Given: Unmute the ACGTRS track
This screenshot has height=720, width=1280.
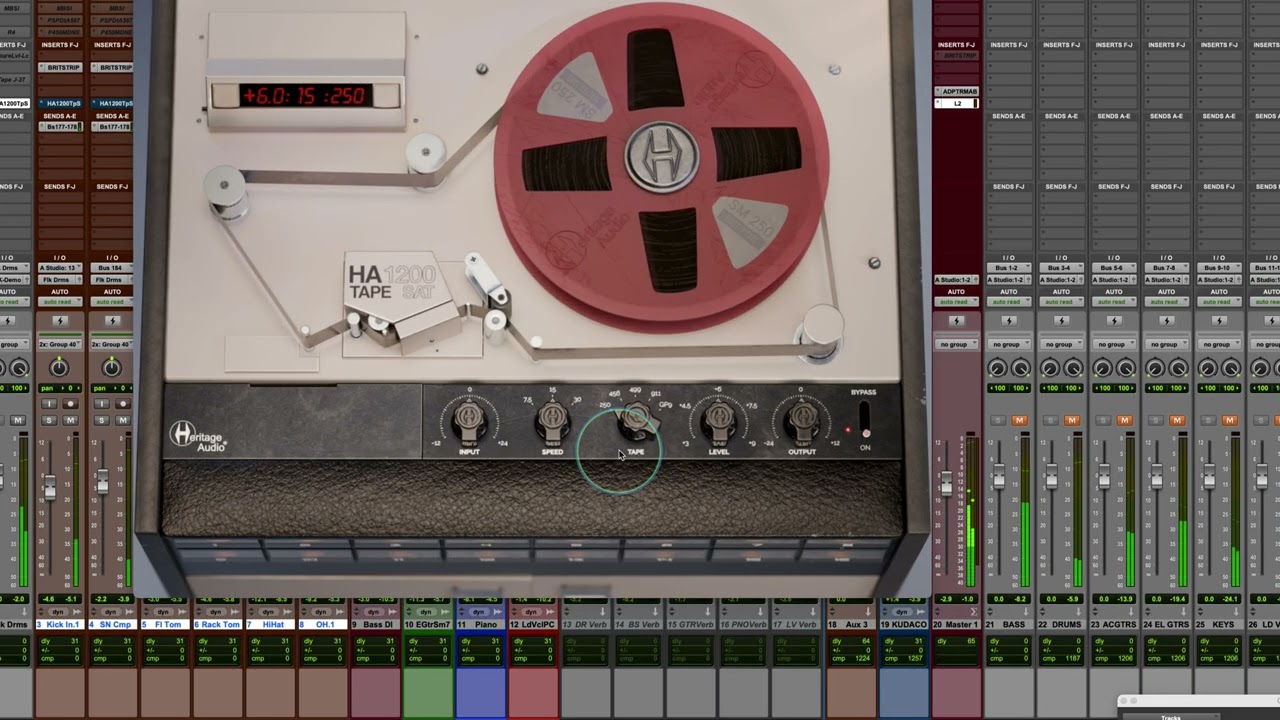Looking at the screenshot, I should [x=1124, y=420].
